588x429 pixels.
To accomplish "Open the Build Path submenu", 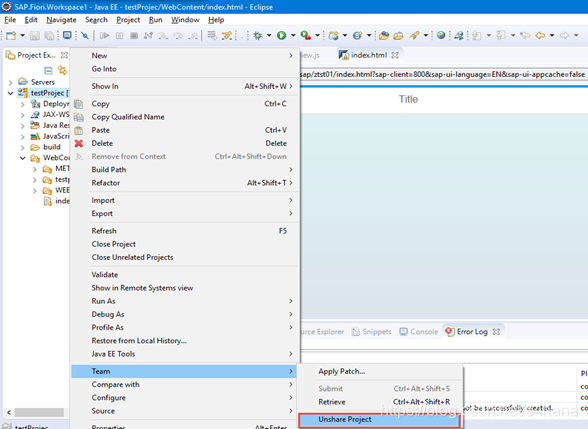I will click(x=185, y=170).
